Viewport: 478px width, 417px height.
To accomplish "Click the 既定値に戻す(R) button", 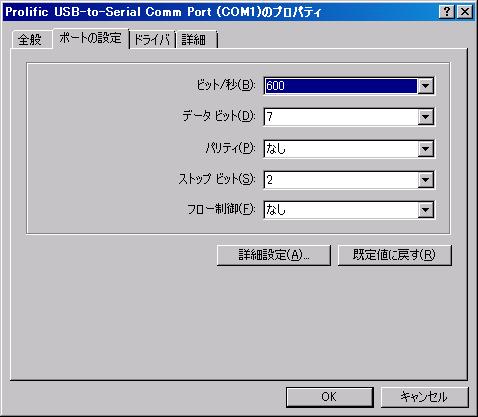I will pyautogui.click(x=395, y=255).
